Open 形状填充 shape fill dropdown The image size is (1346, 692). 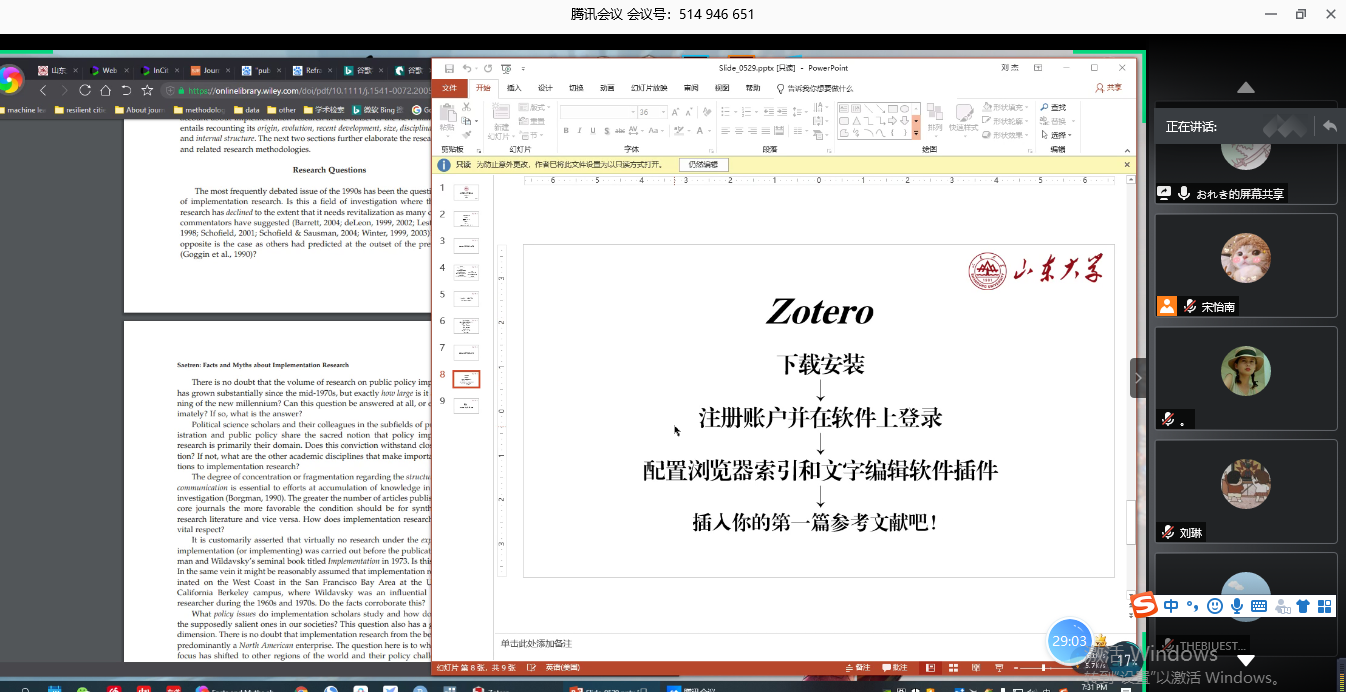pos(1005,107)
